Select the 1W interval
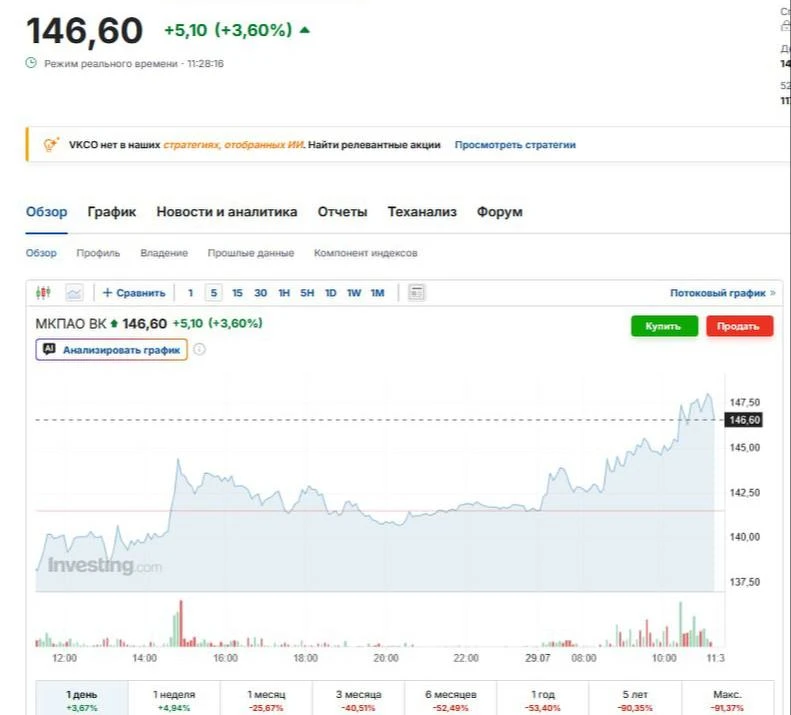791x715 pixels. coord(354,293)
